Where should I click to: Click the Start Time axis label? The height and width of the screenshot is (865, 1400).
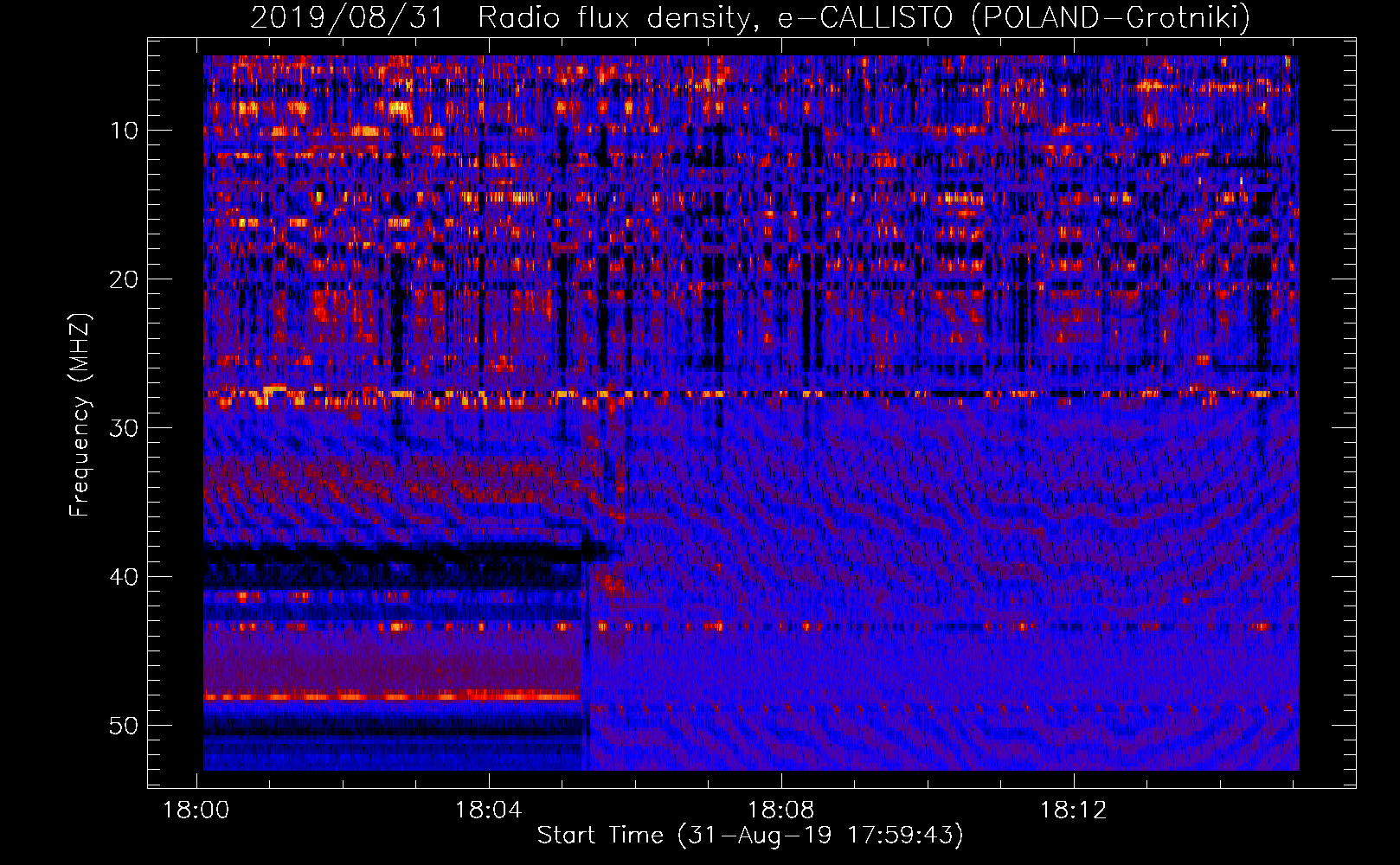(x=750, y=836)
